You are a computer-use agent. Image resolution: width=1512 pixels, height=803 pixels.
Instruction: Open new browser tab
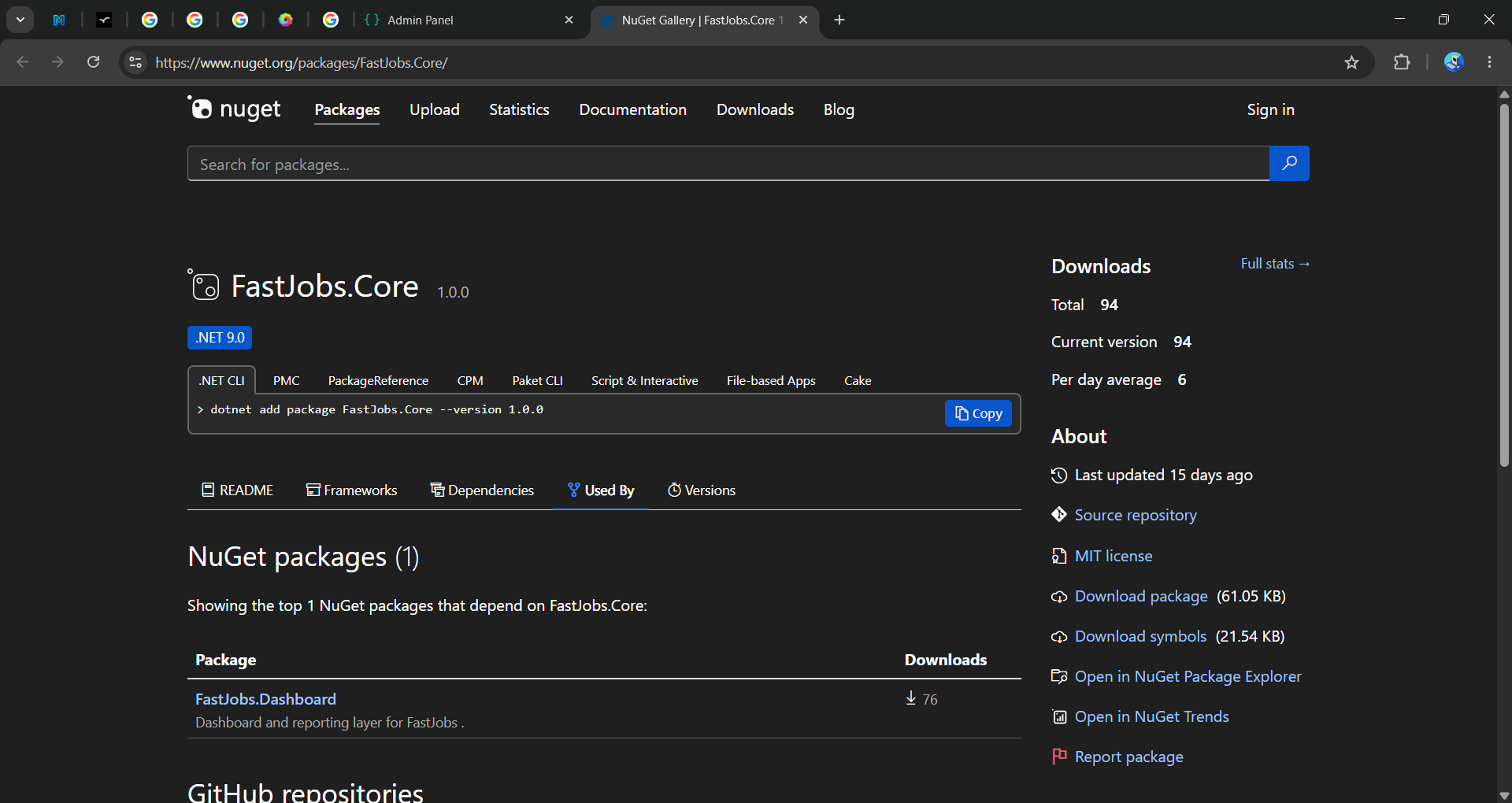click(x=839, y=20)
